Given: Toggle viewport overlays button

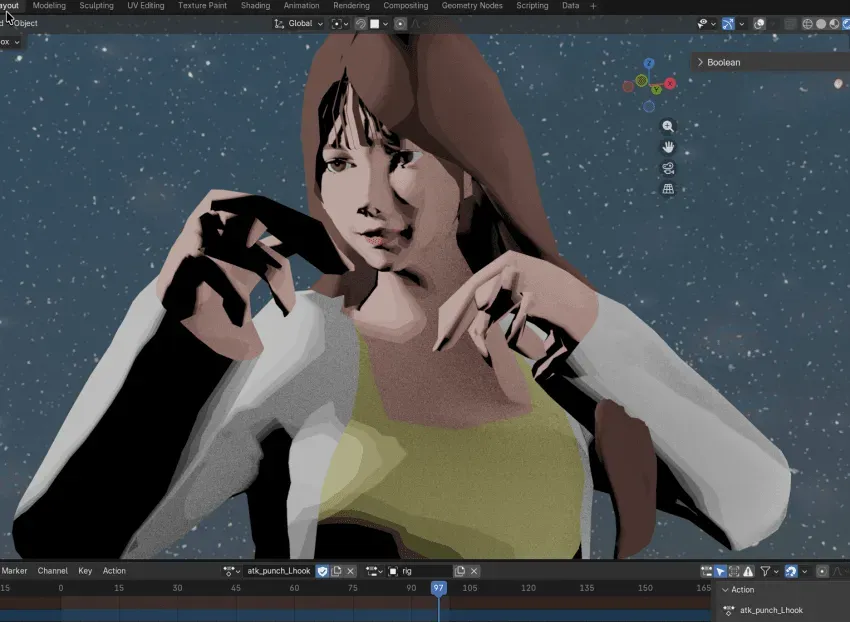Looking at the screenshot, I should point(759,24).
